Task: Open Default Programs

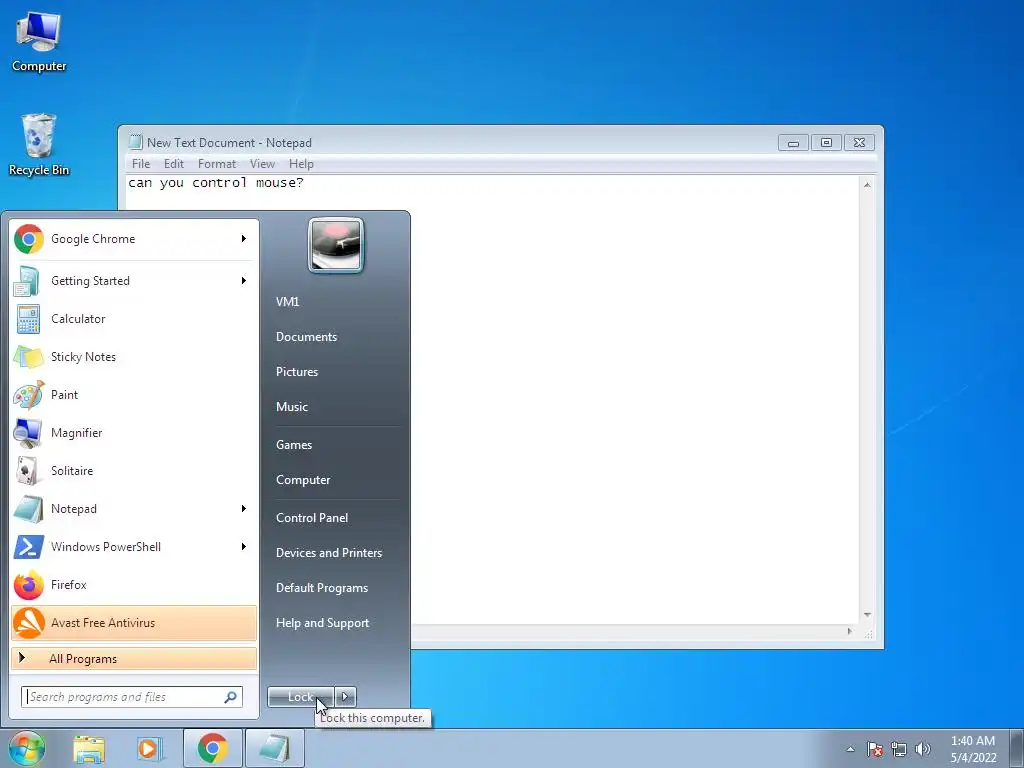Action: (x=322, y=588)
